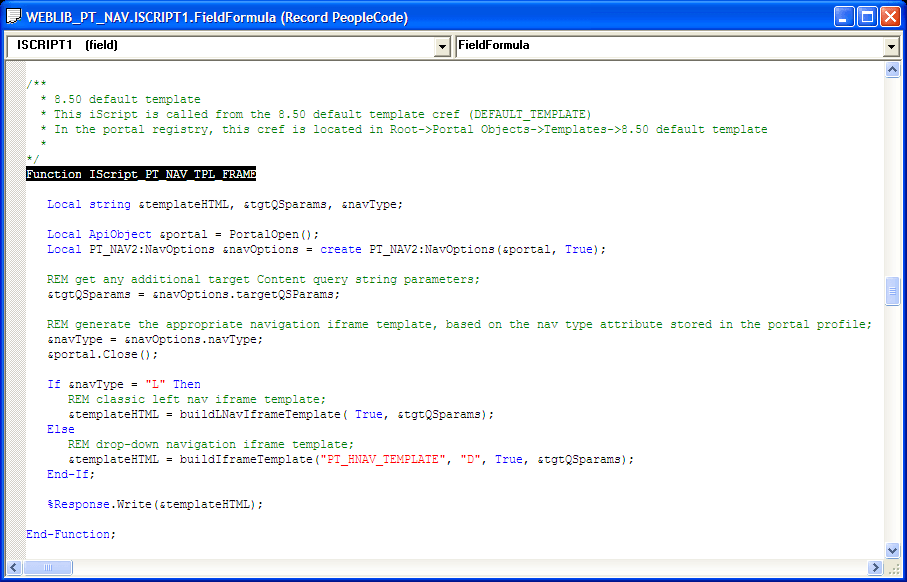Viewport: 907px width, 582px height.
Task: Open the ISCRIPT1 field dropdown
Action: tap(443, 47)
